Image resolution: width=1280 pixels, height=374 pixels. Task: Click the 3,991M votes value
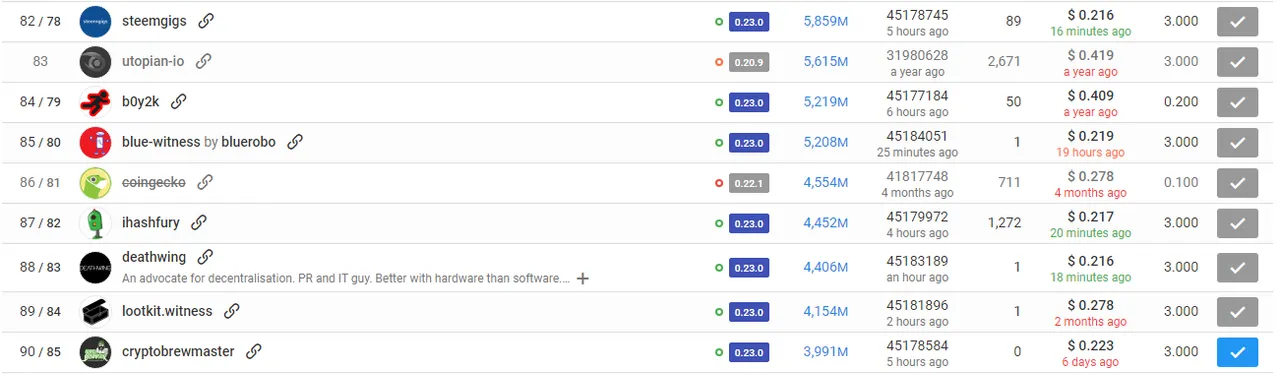coord(826,351)
